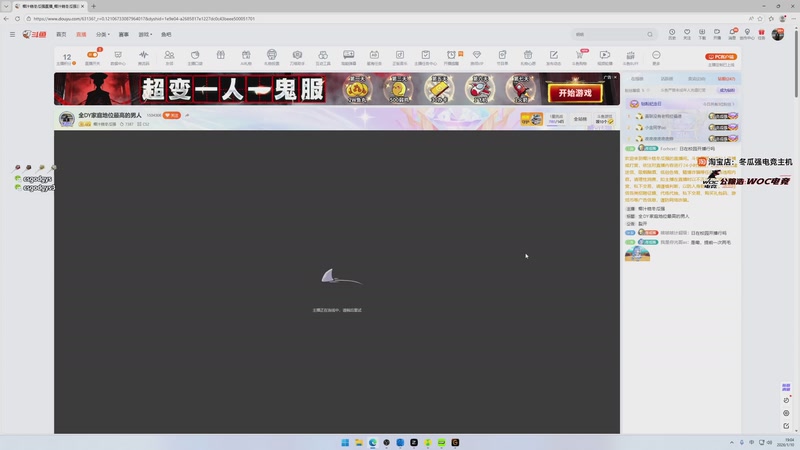Screen dimensions: 800x450
Task: Click the red gift Tasks icon in header
Action: pos(761,32)
